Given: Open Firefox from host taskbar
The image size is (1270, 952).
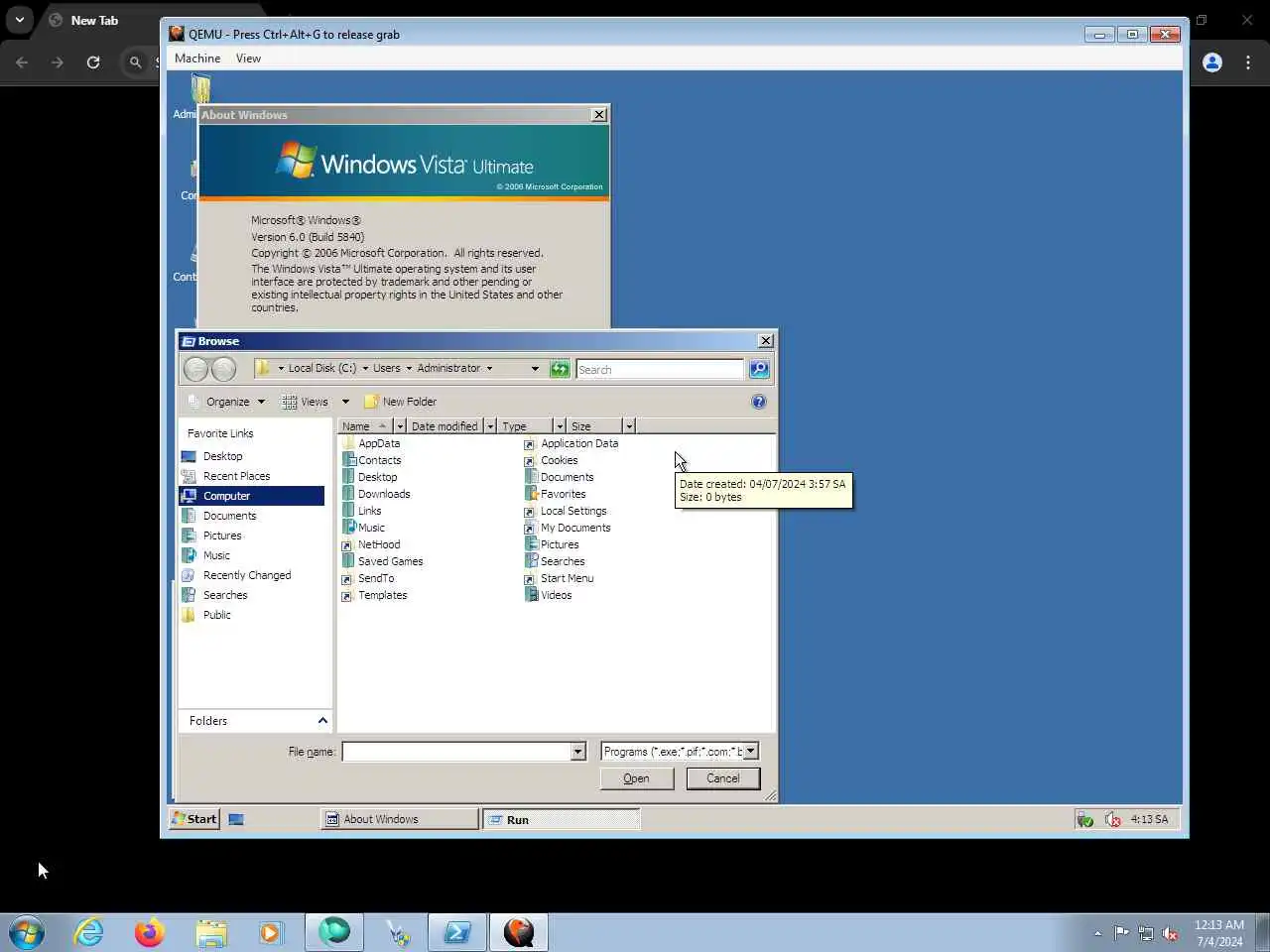Looking at the screenshot, I should click(150, 932).
